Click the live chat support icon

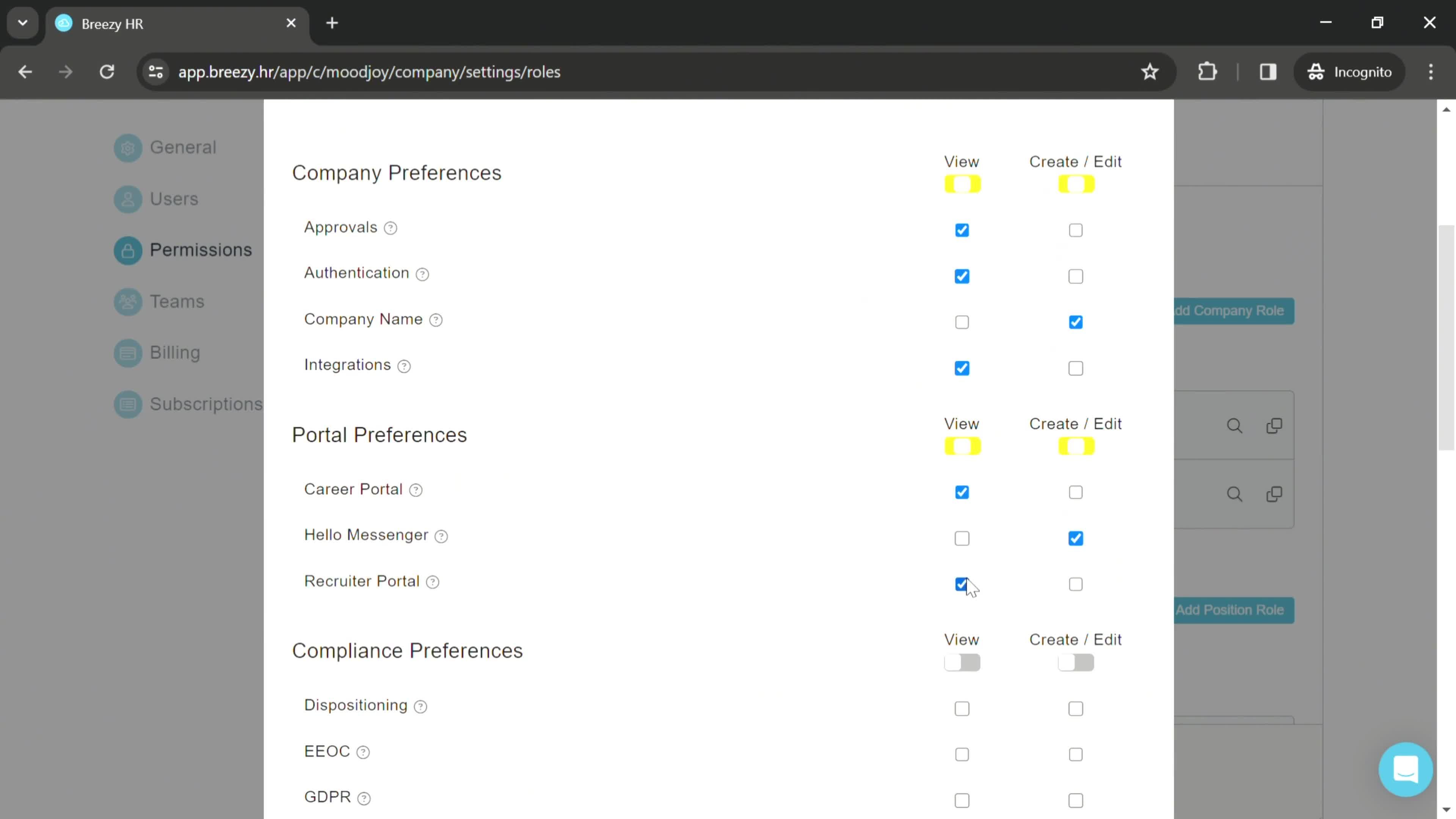1406,769
